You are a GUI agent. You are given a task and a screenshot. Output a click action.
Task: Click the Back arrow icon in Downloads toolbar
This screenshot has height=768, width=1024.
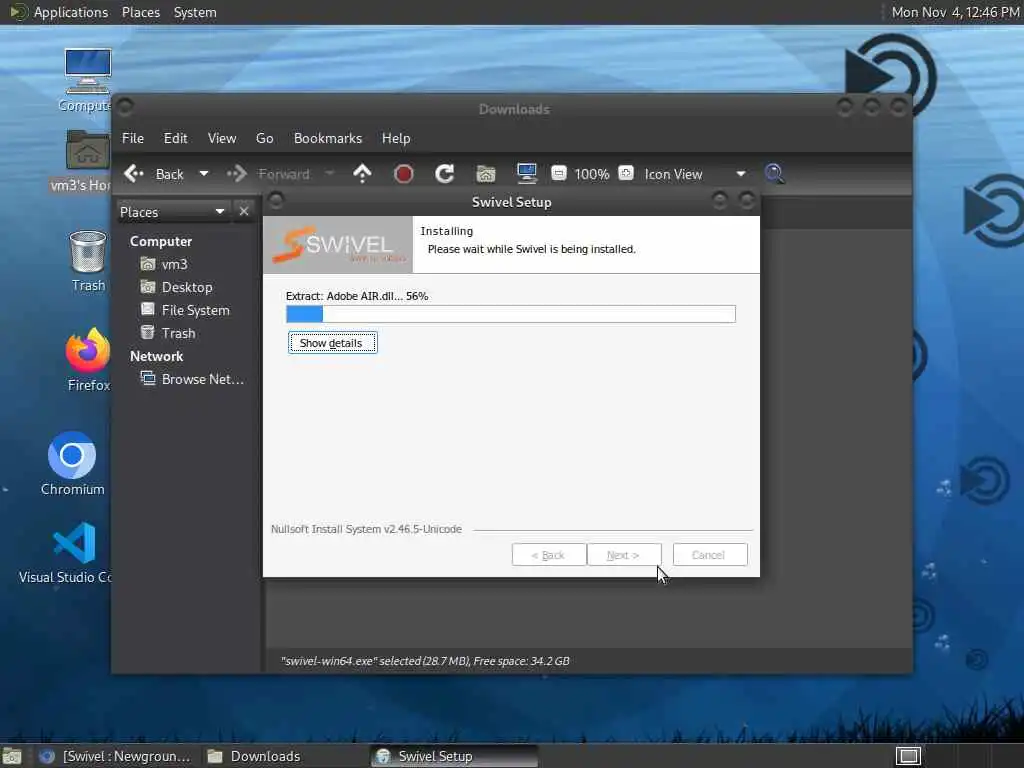click(134, 174)
